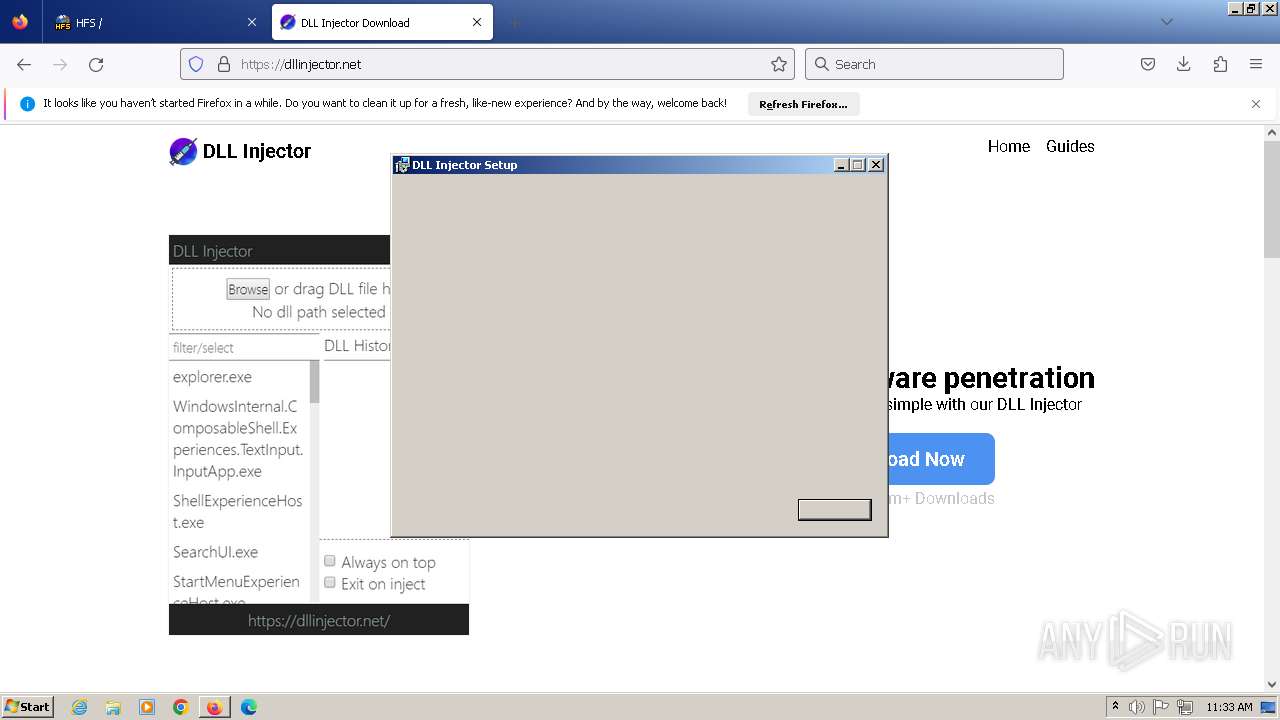Click the Browse button for DLL file

(x=248, y=289)
